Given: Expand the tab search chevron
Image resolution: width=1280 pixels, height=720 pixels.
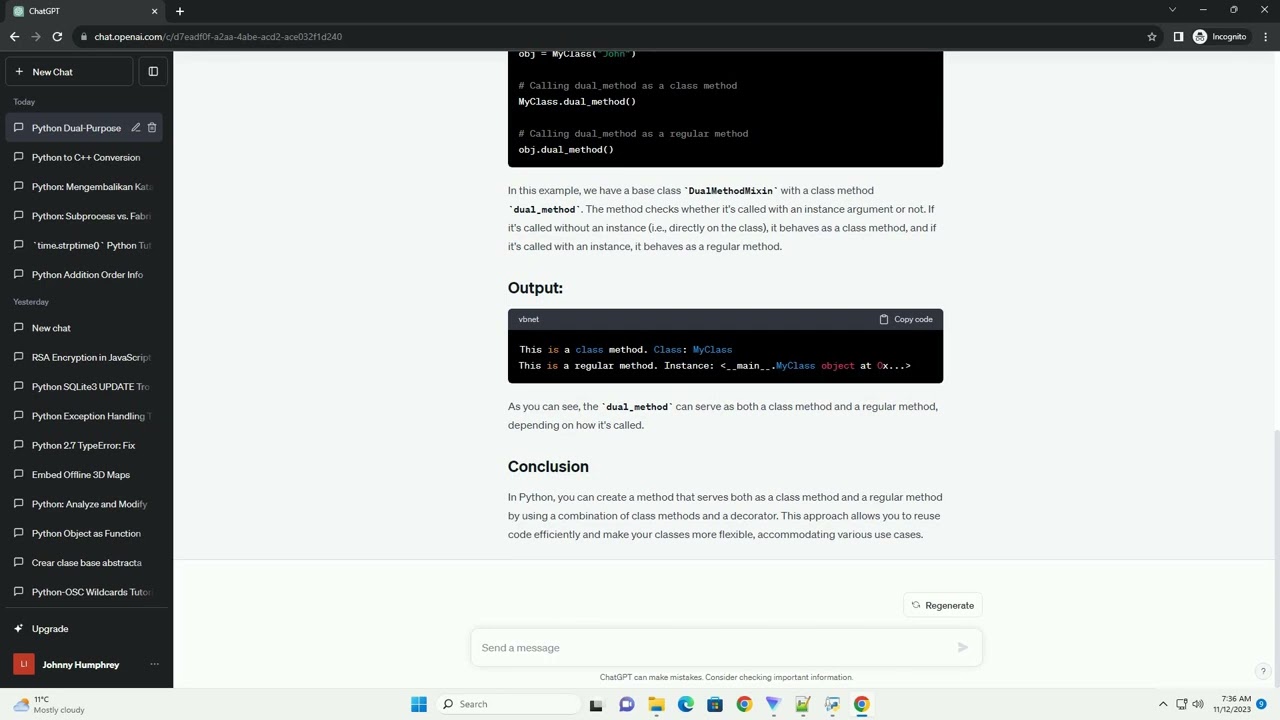Looking at the screenshot, I should [x=1172, y=10].
